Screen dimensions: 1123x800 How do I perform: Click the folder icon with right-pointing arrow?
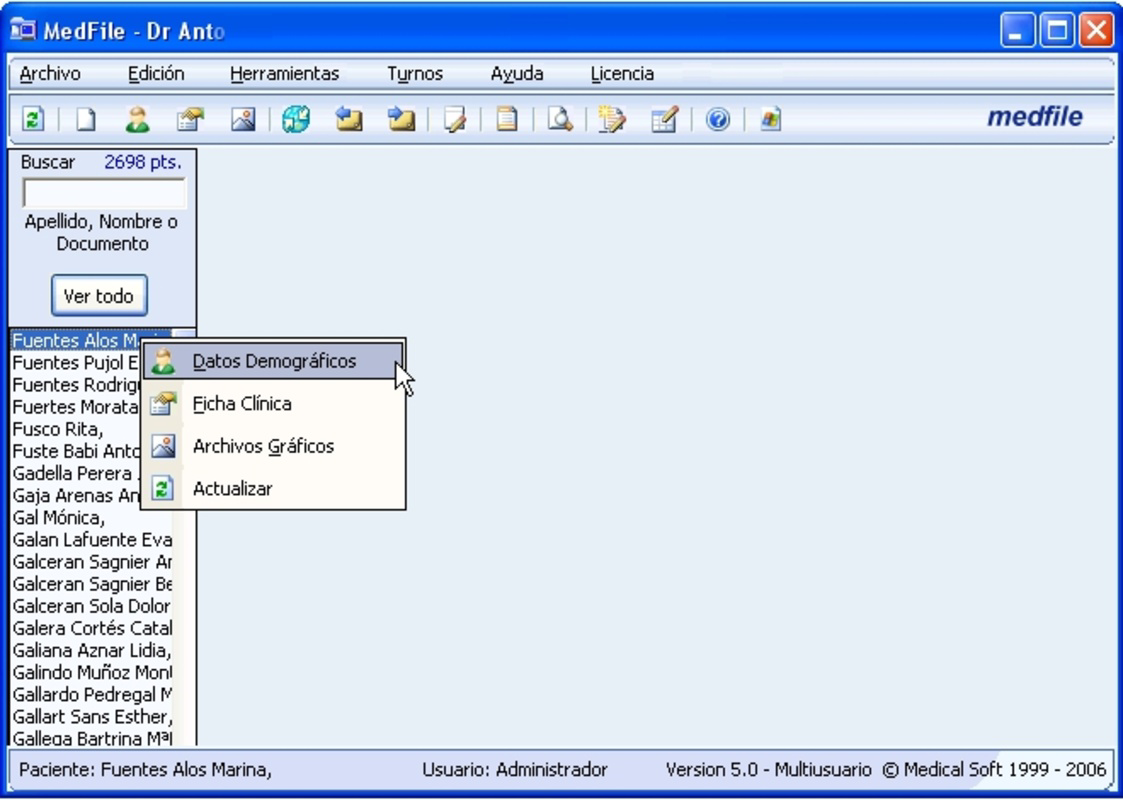point(401,119)
